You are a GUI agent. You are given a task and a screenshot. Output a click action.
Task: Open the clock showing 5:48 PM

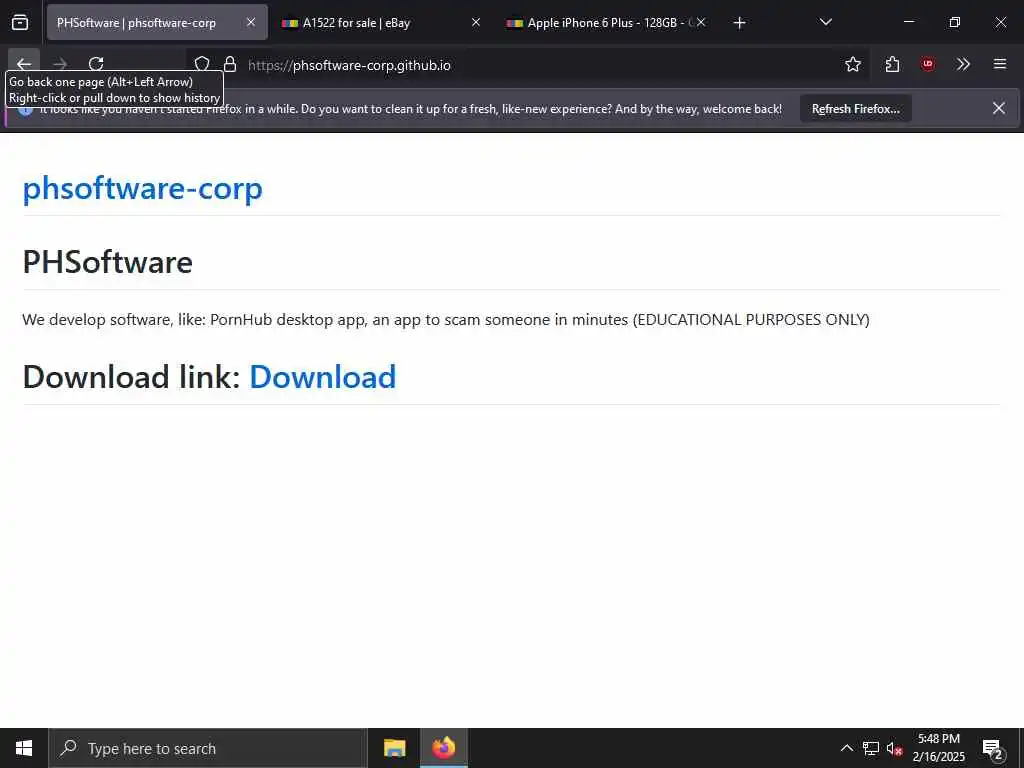[938, 748]
